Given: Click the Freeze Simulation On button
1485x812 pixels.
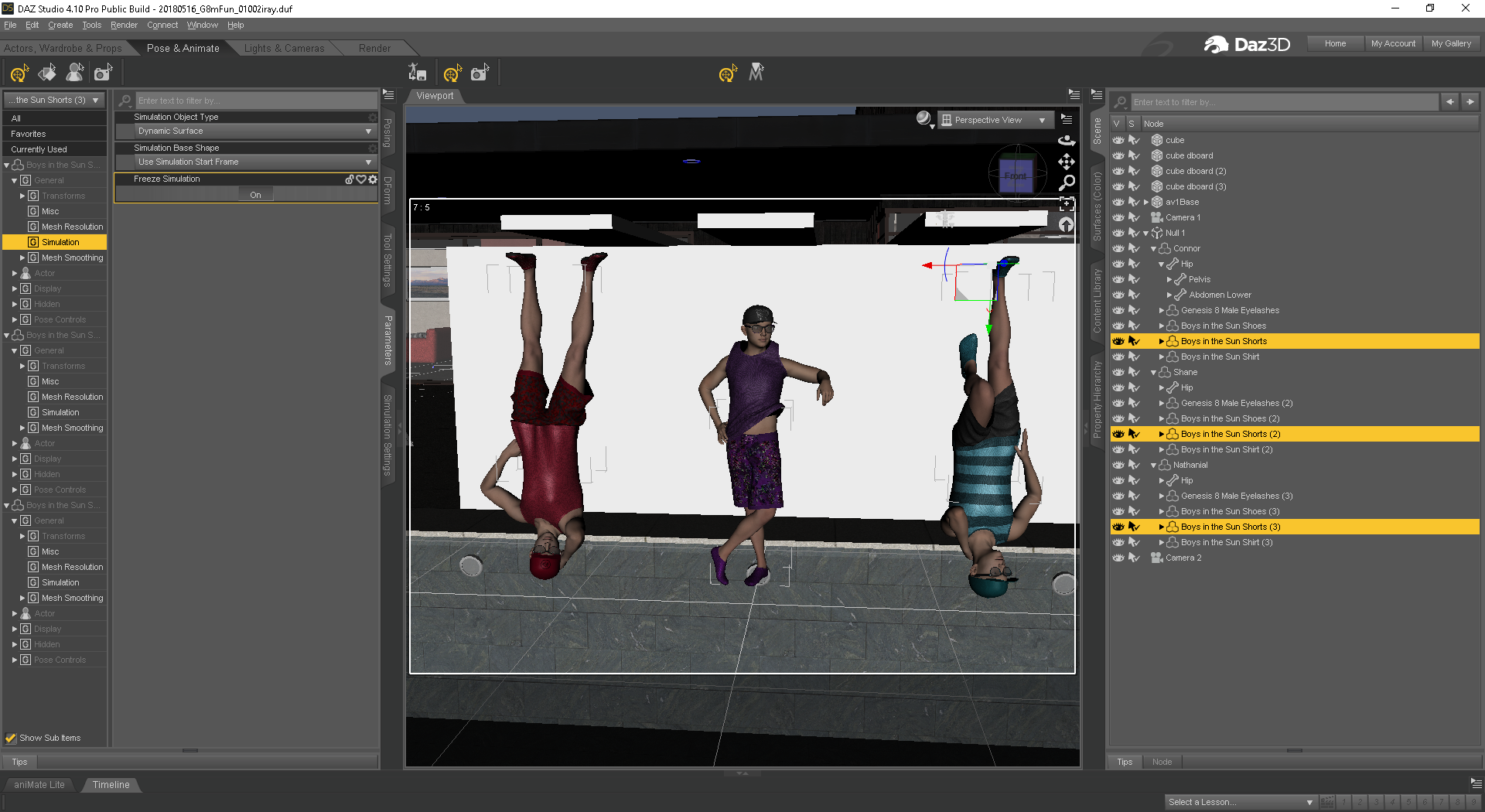Looking at the screenshot, I should (x=255, y=195).
